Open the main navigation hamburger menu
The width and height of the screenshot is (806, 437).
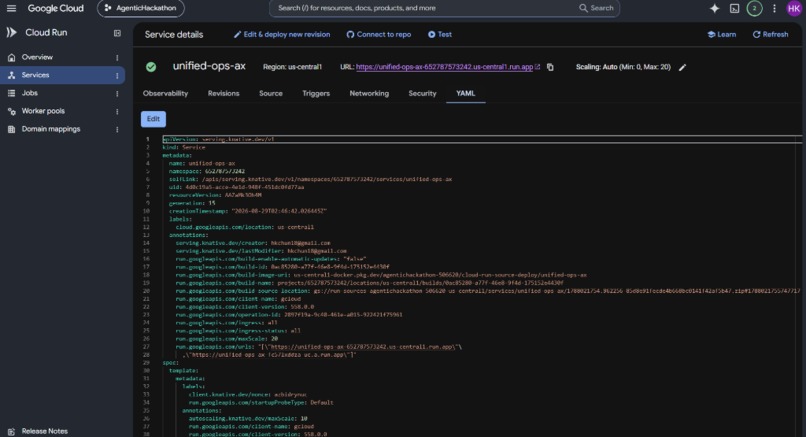click(x=11, y=8)
